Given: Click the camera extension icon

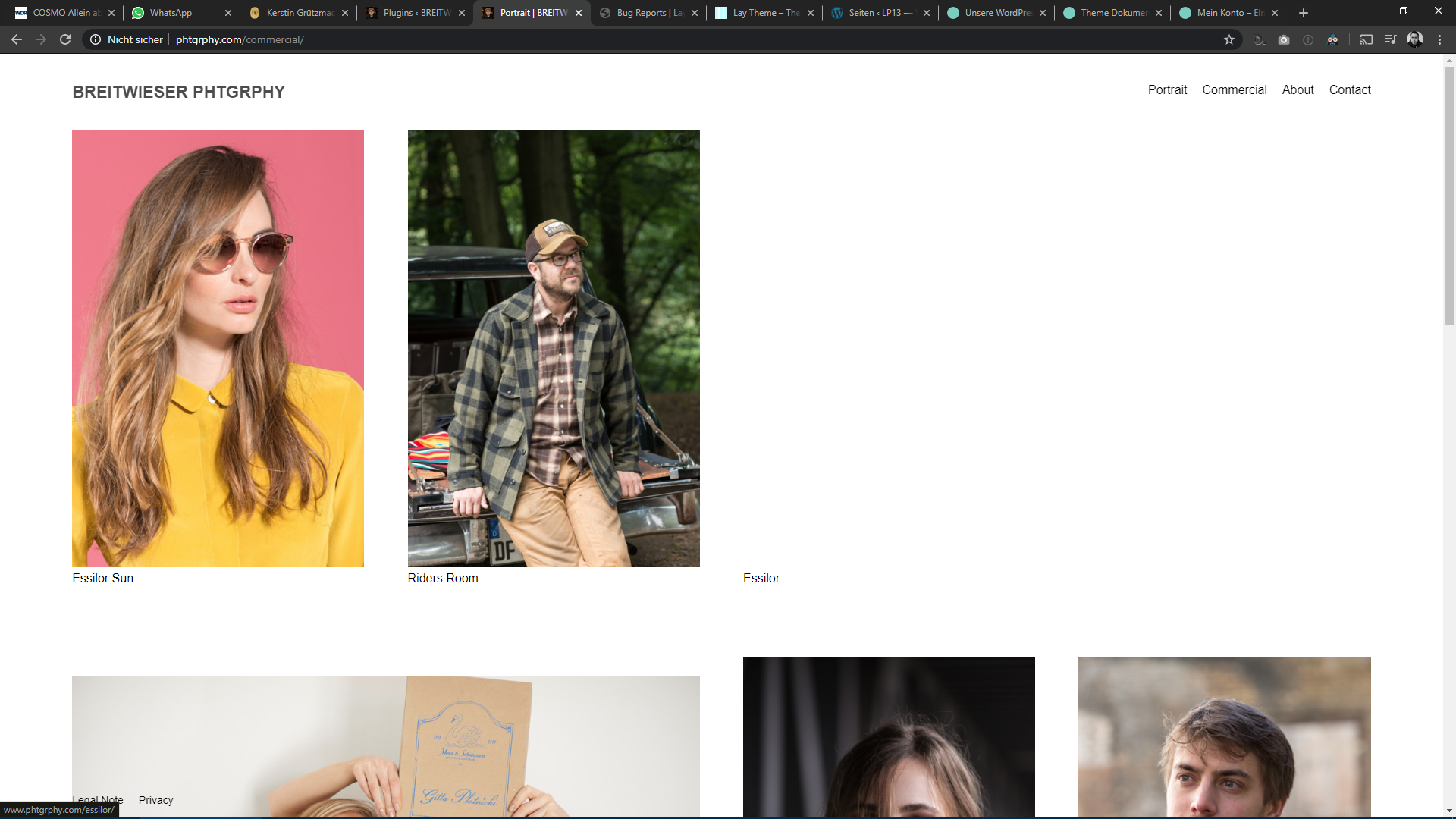Looking at the screenshot, I should point(1283,39).
